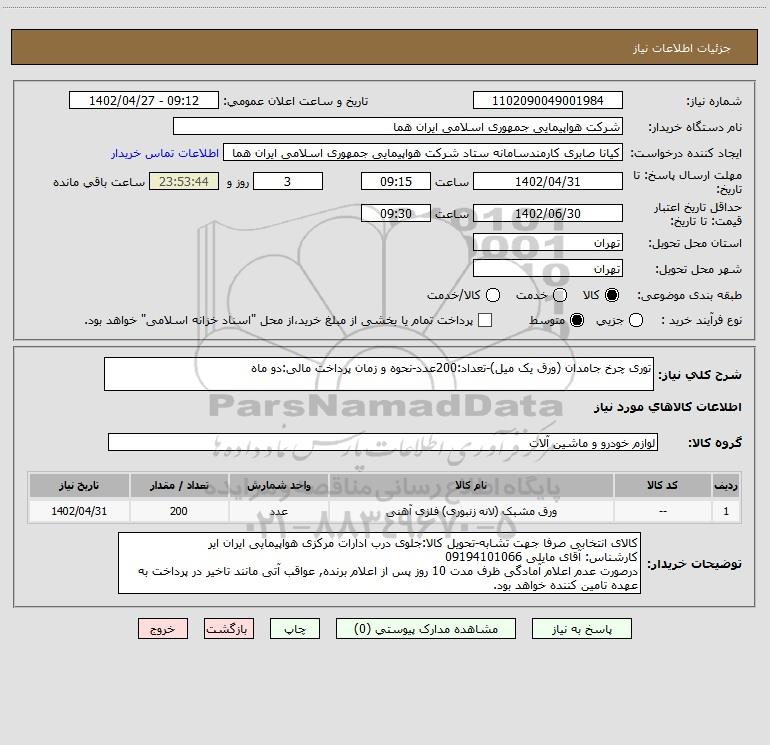Screen dimensions: 770x745
Task: Click the unit cell عدد in table
Action: coord(278,511)
